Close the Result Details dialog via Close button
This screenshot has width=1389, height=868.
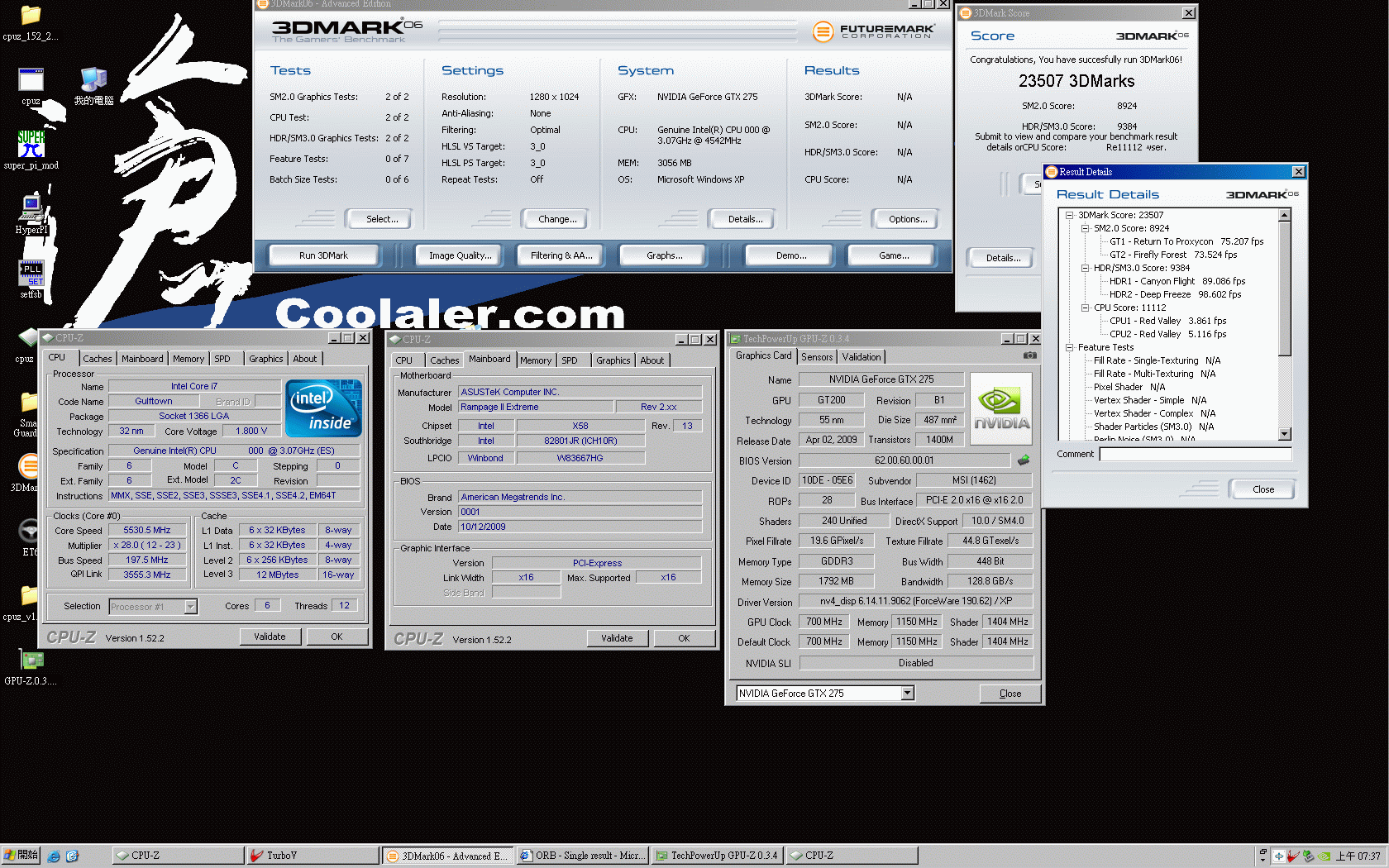click(x=1263, y=489)
